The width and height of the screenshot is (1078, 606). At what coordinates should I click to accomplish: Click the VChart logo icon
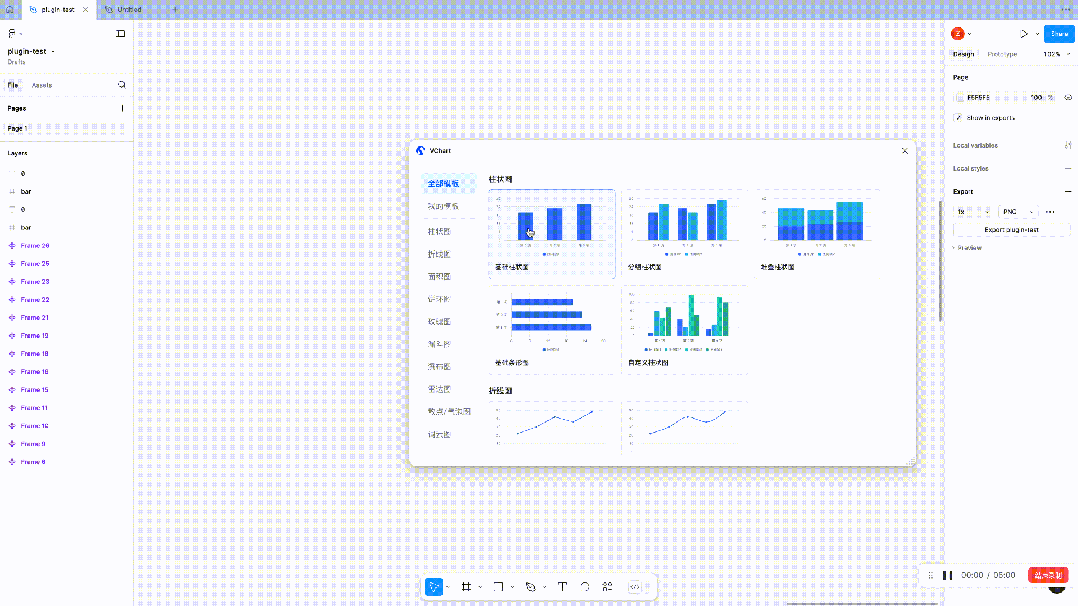point(421,151)
